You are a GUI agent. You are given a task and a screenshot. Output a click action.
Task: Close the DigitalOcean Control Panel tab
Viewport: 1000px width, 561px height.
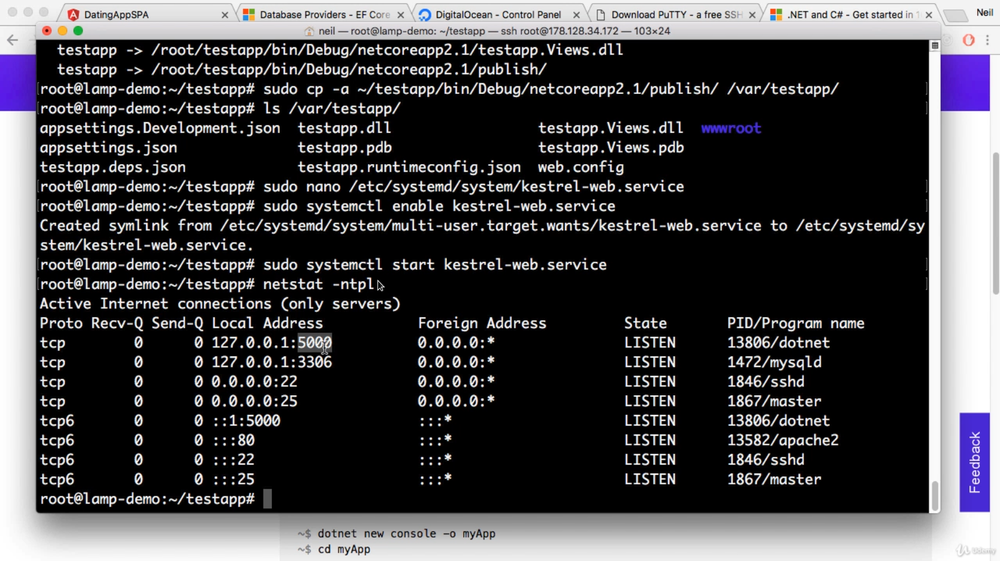click(x=577, y=15)
